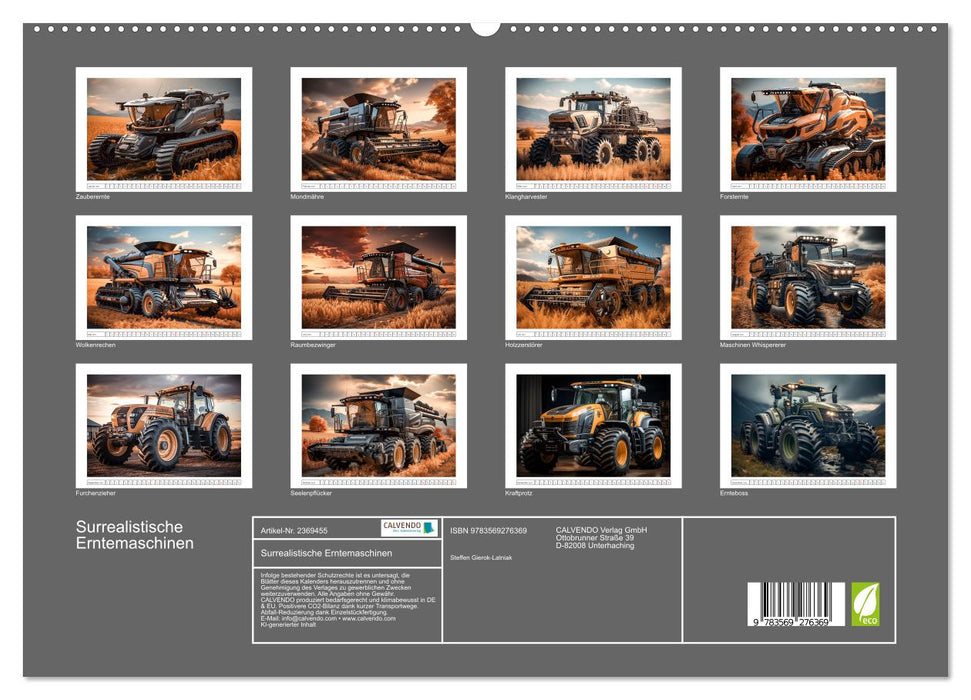Click the caption 'Seelenpflücker'
971x700 pixels.
311,493
